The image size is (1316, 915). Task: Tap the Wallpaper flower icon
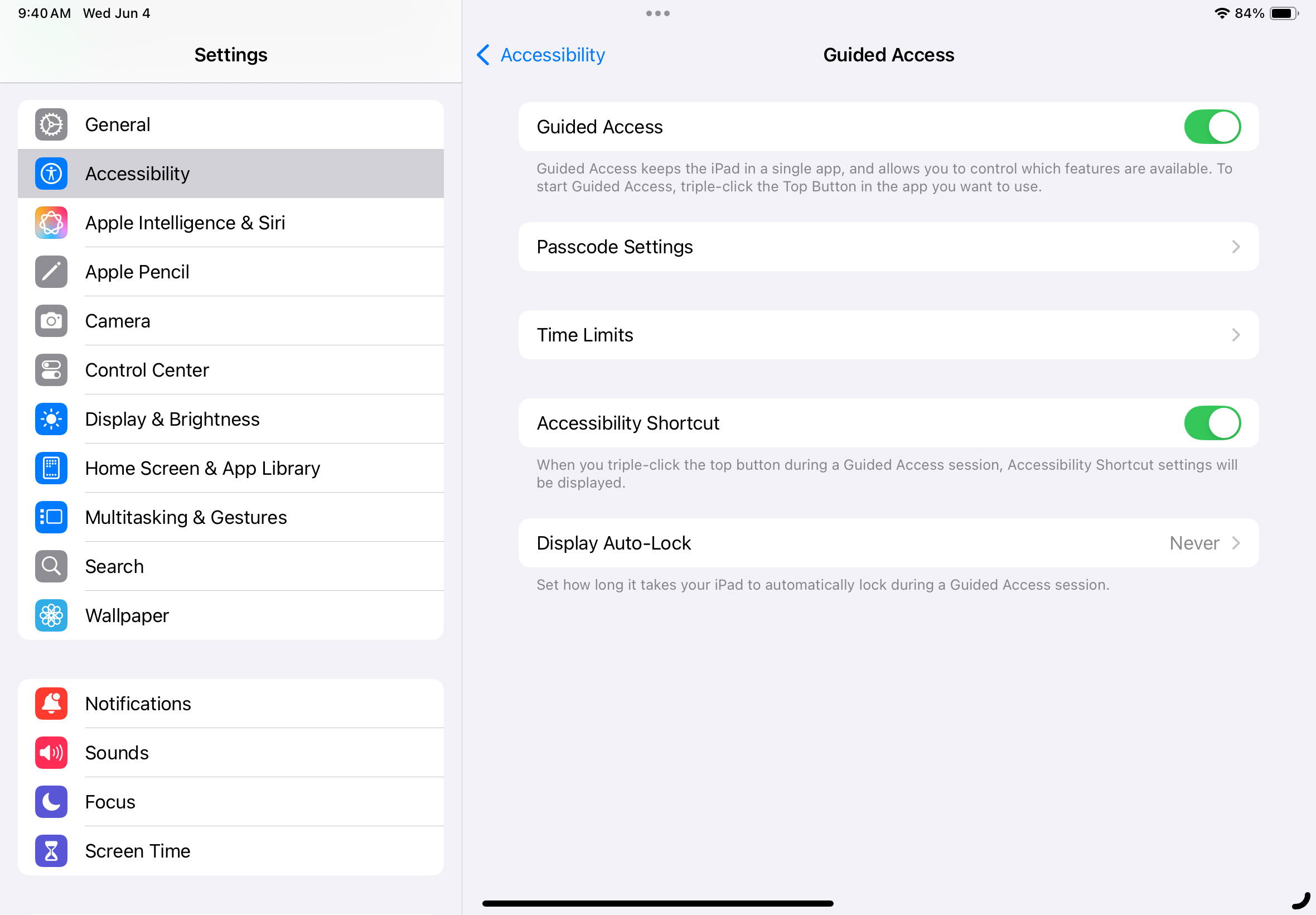[51, 616]
